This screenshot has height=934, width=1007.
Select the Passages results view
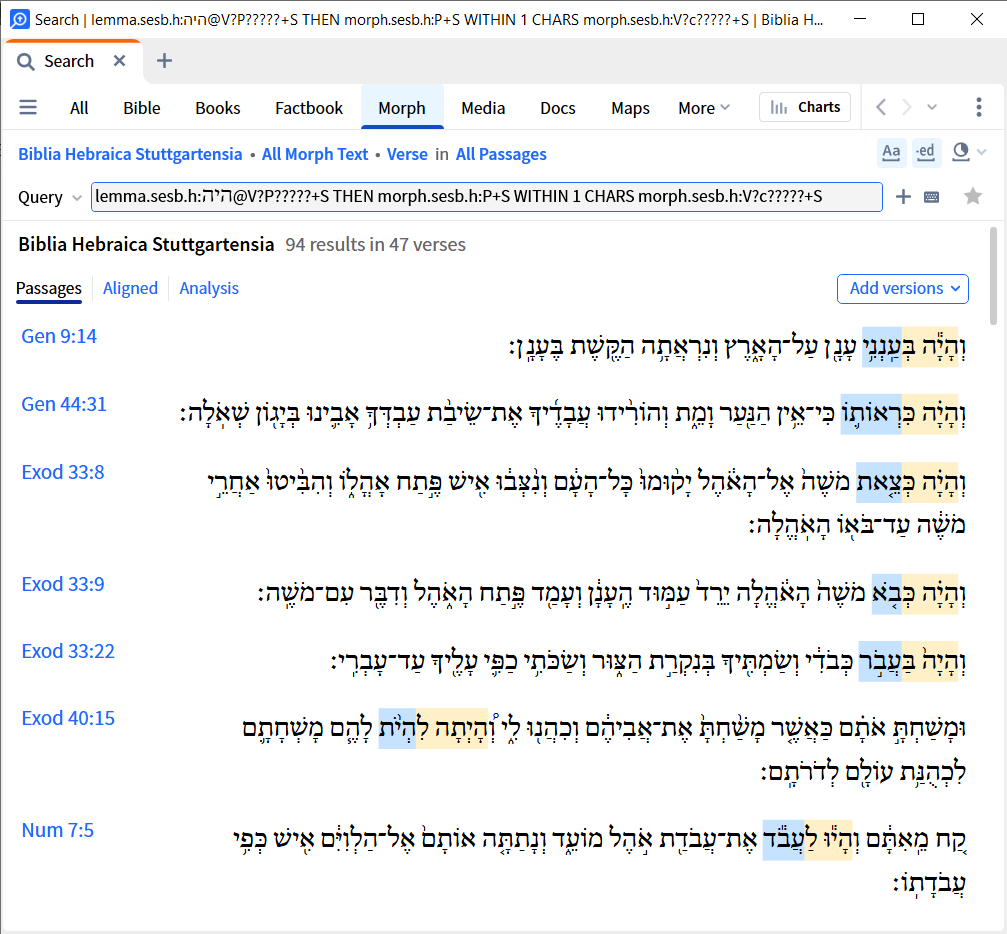[49, 288]
